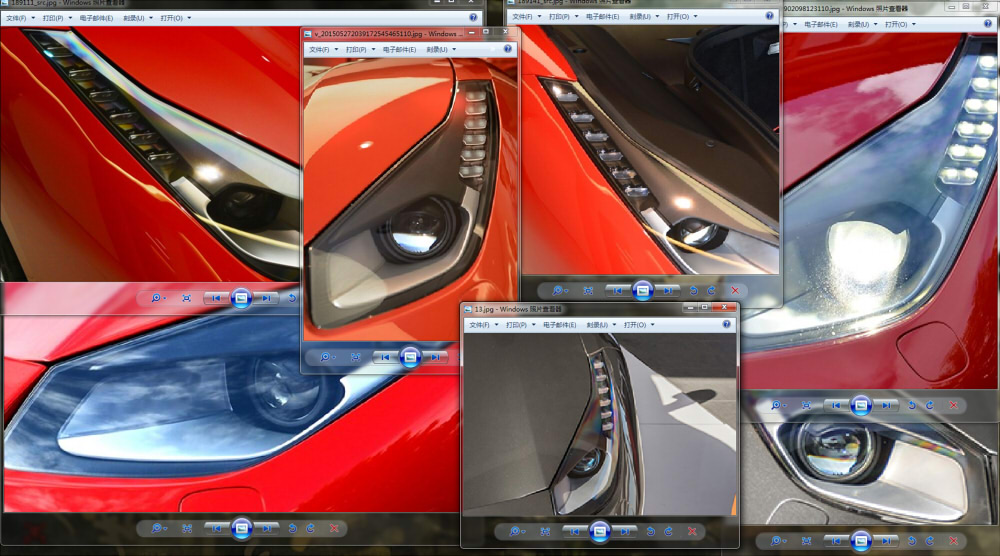Rotate counterclockwise in 189141 window
1000x556 pixels.
tap(693, 290)
